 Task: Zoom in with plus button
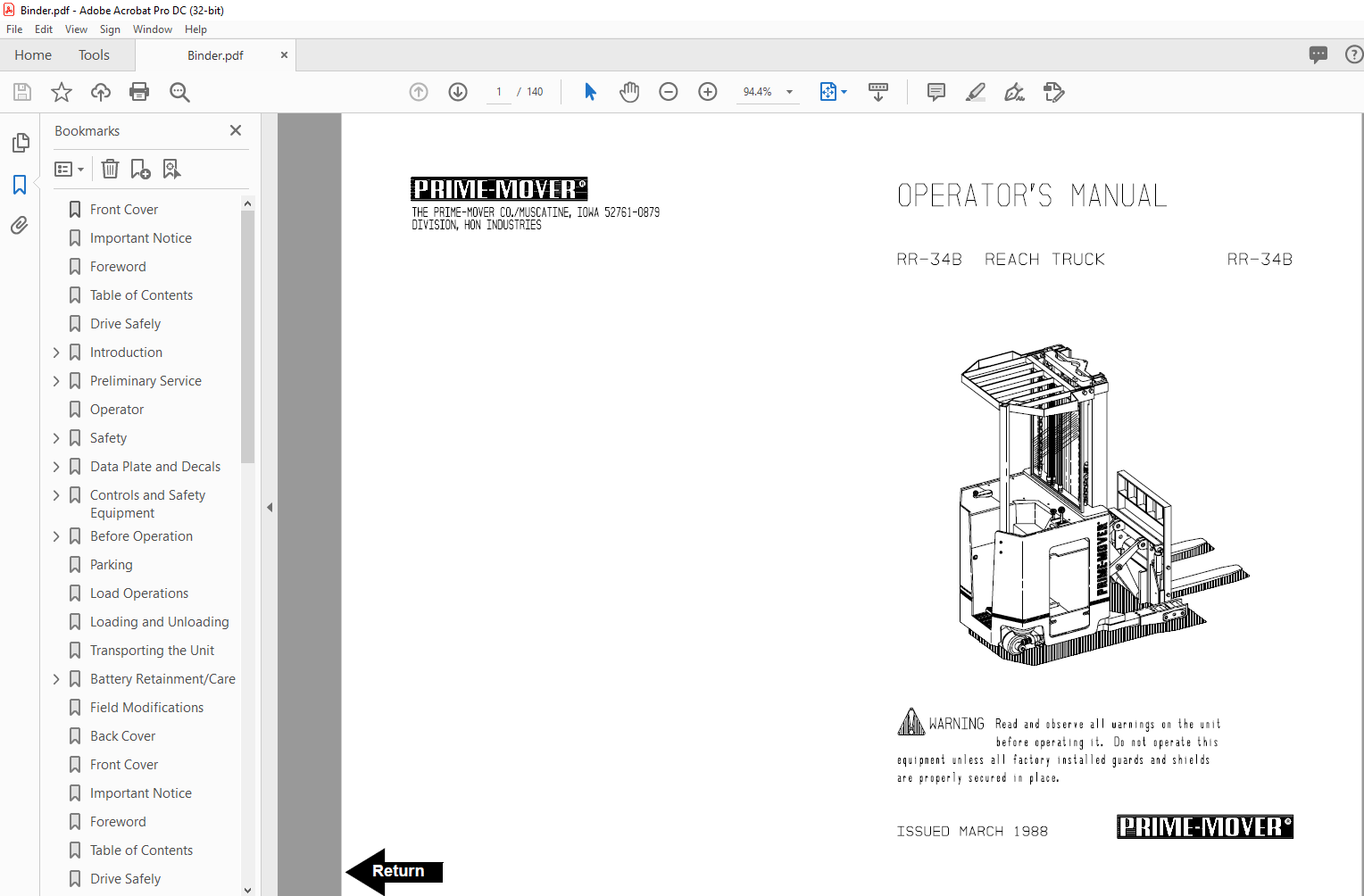pyautogui.click(x=708, y=92)
